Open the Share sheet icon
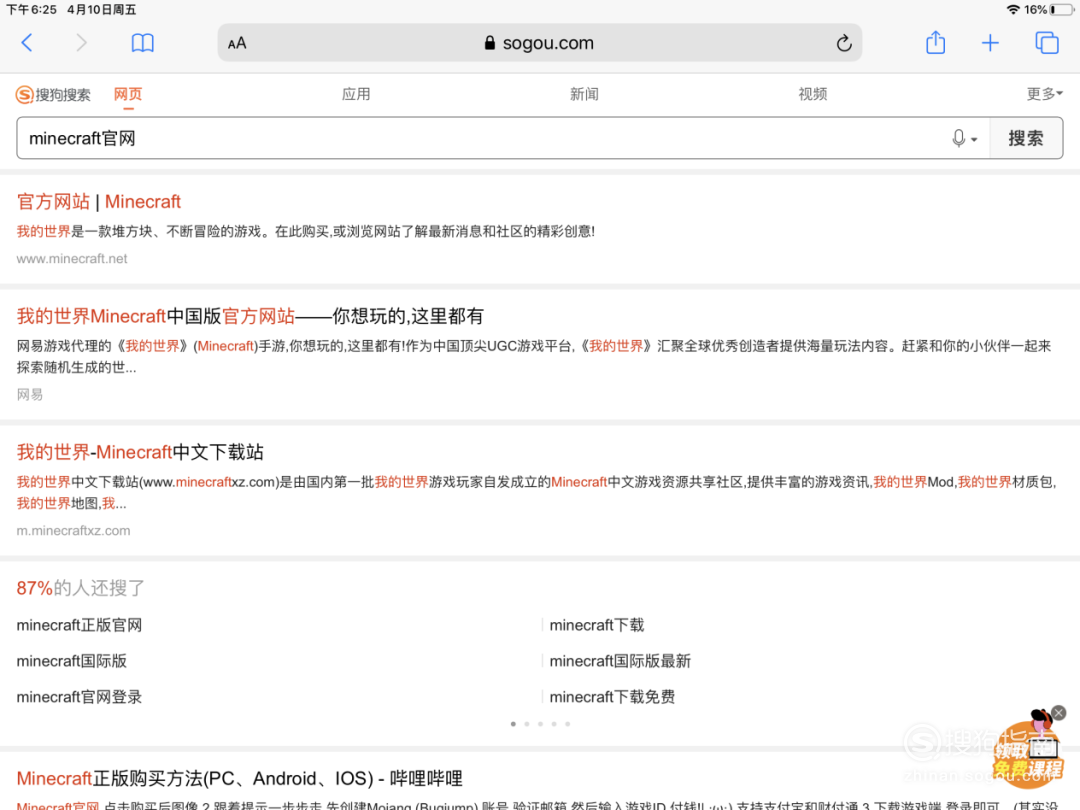 935,43
